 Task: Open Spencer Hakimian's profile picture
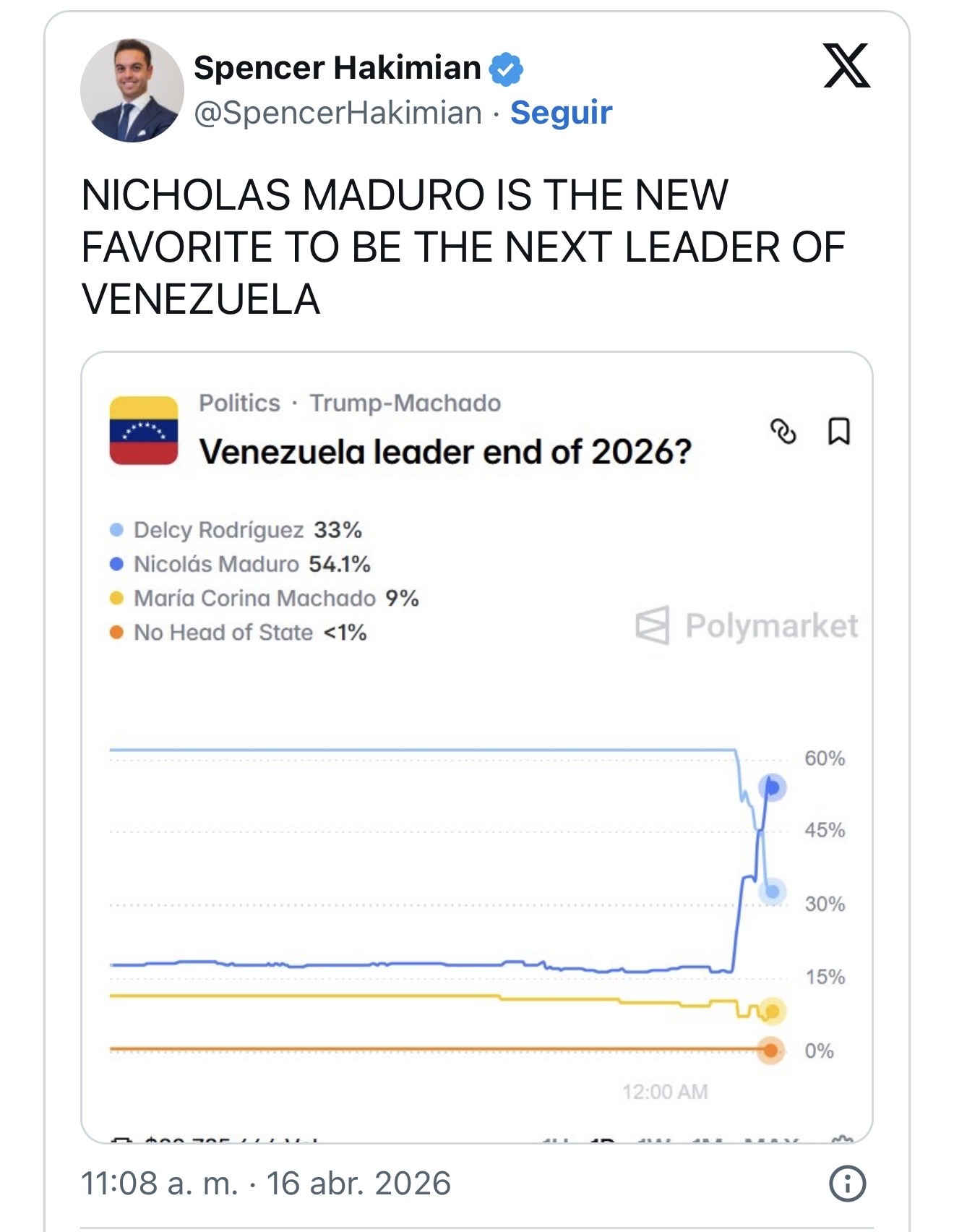[132, 90]
